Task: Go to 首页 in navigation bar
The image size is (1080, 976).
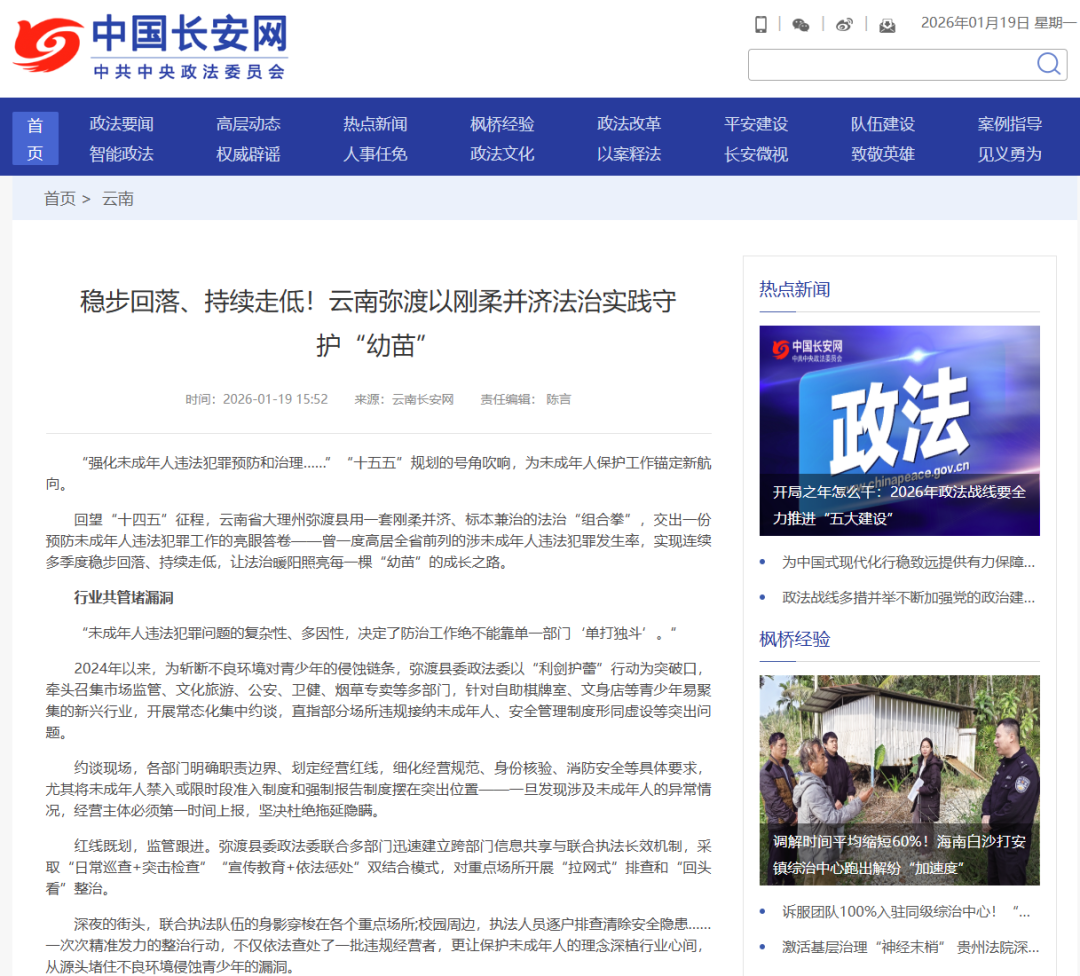Action: coord(35,138)
